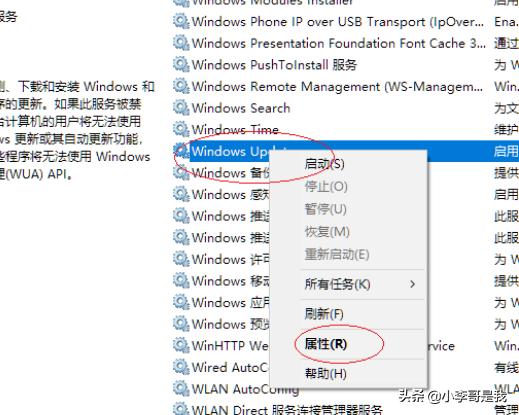Choose 帮助(H) from the context menu
The height and width of the screenshot is (415, 519).
[326, 373]
